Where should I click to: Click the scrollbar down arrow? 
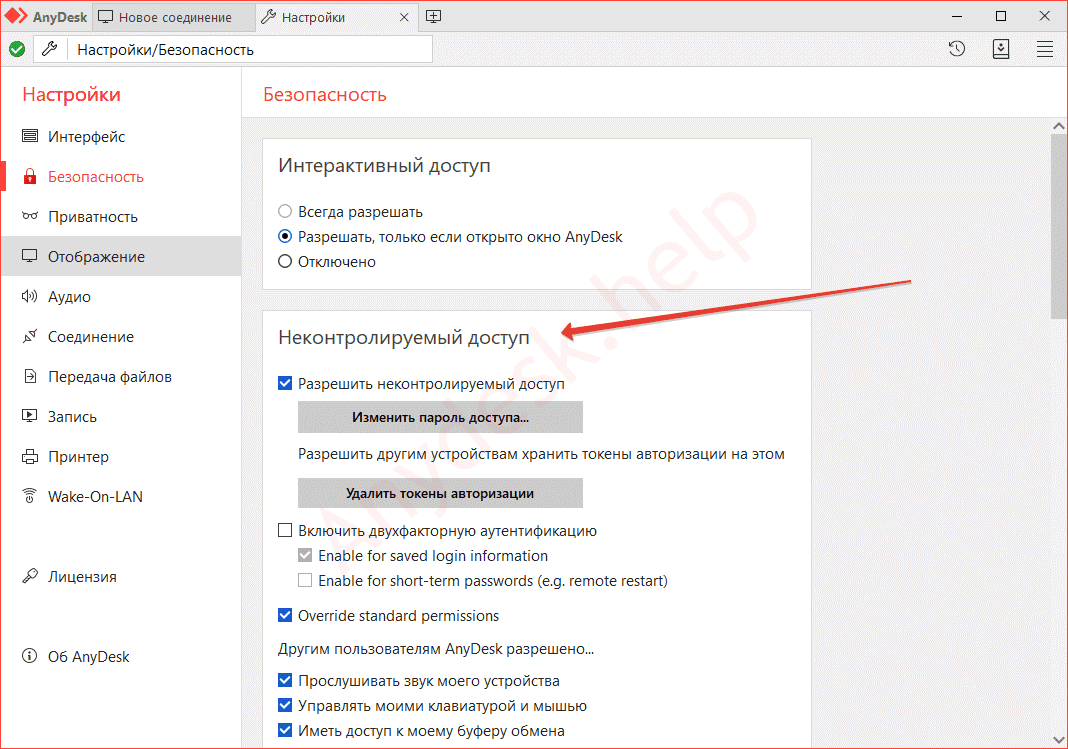click(x=1058, y=739)
